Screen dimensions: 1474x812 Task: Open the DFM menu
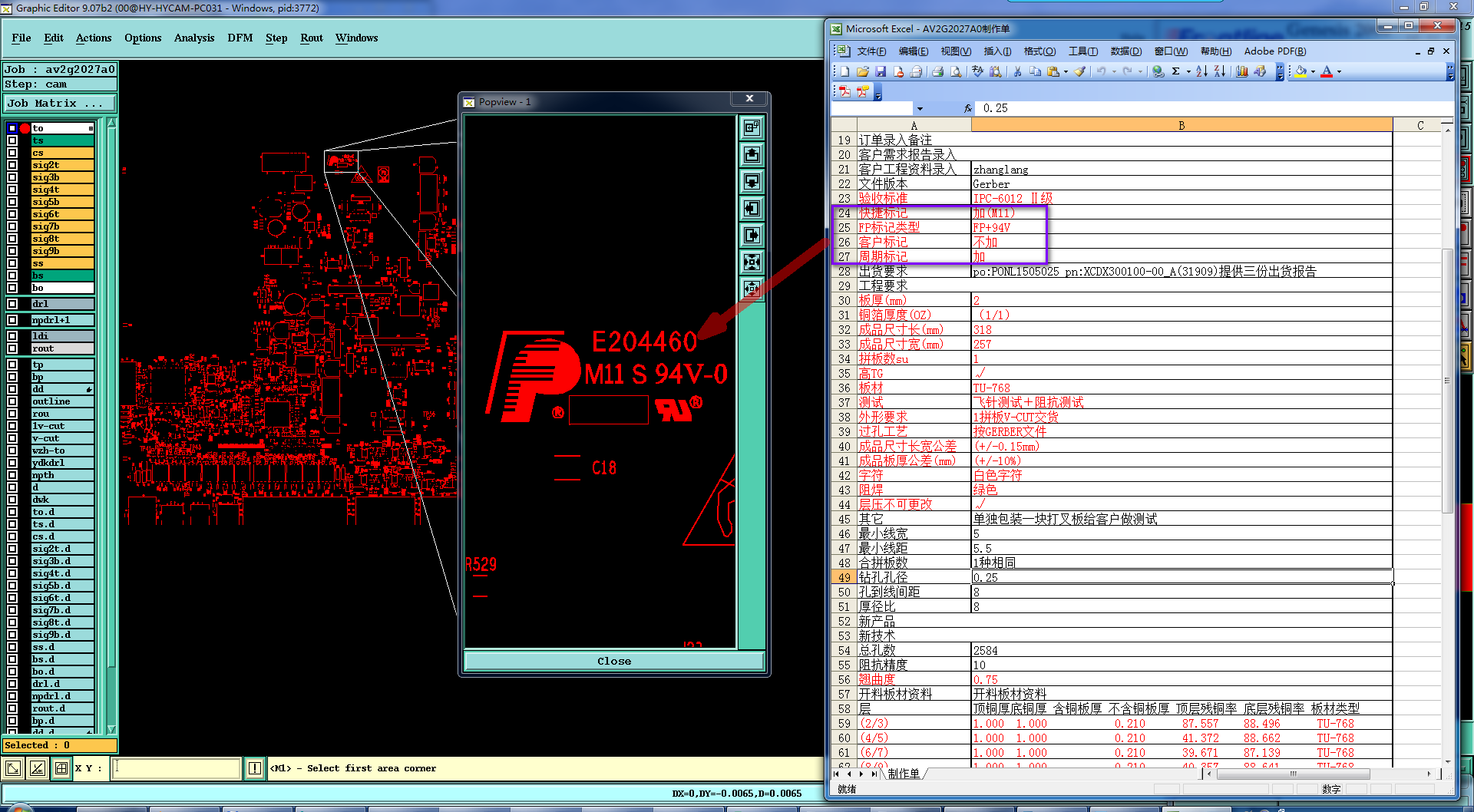point(240,38)
